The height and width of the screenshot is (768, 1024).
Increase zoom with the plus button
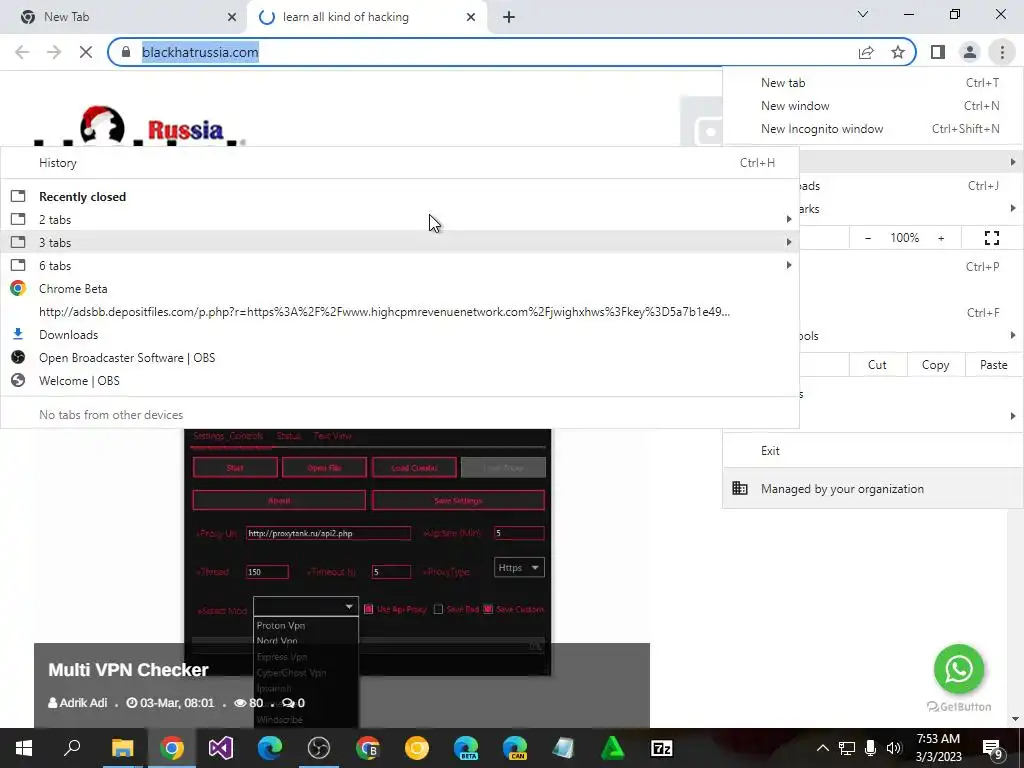coord(941,238)
